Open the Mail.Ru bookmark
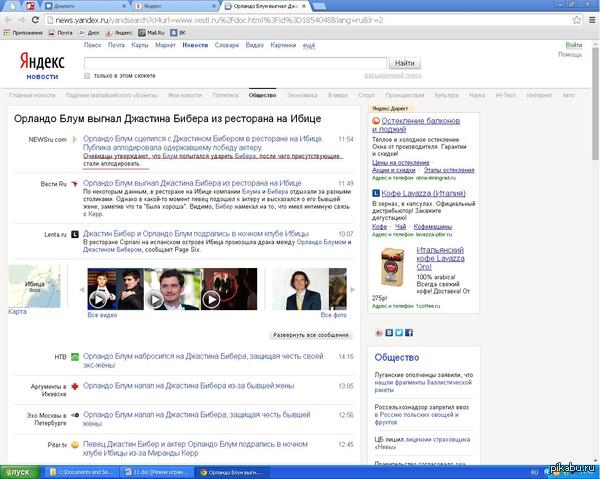Image resolution: width=600 pixels, height=479 pixels. 151,33
